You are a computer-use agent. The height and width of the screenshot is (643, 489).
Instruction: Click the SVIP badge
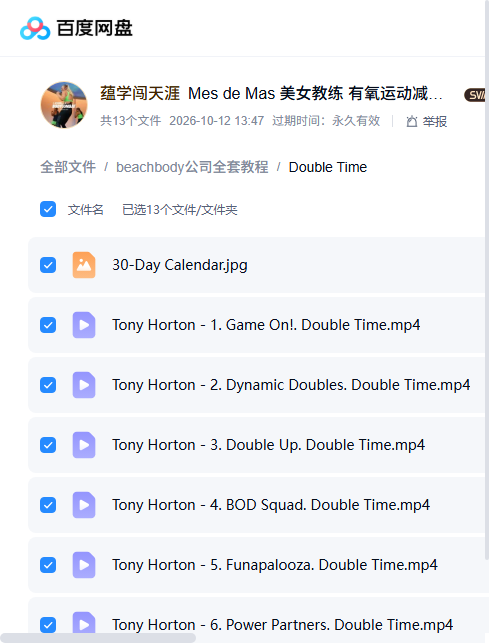476,95
